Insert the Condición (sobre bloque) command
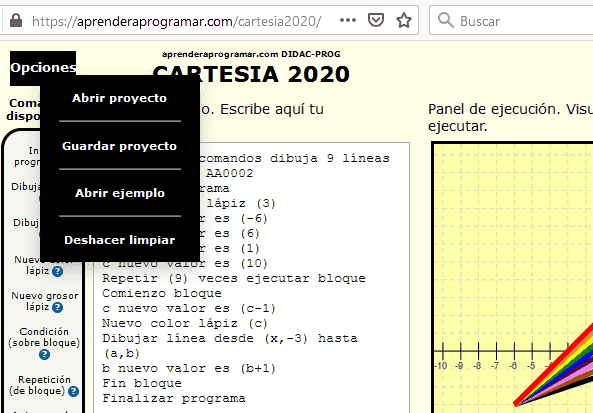 pos(44,337)
